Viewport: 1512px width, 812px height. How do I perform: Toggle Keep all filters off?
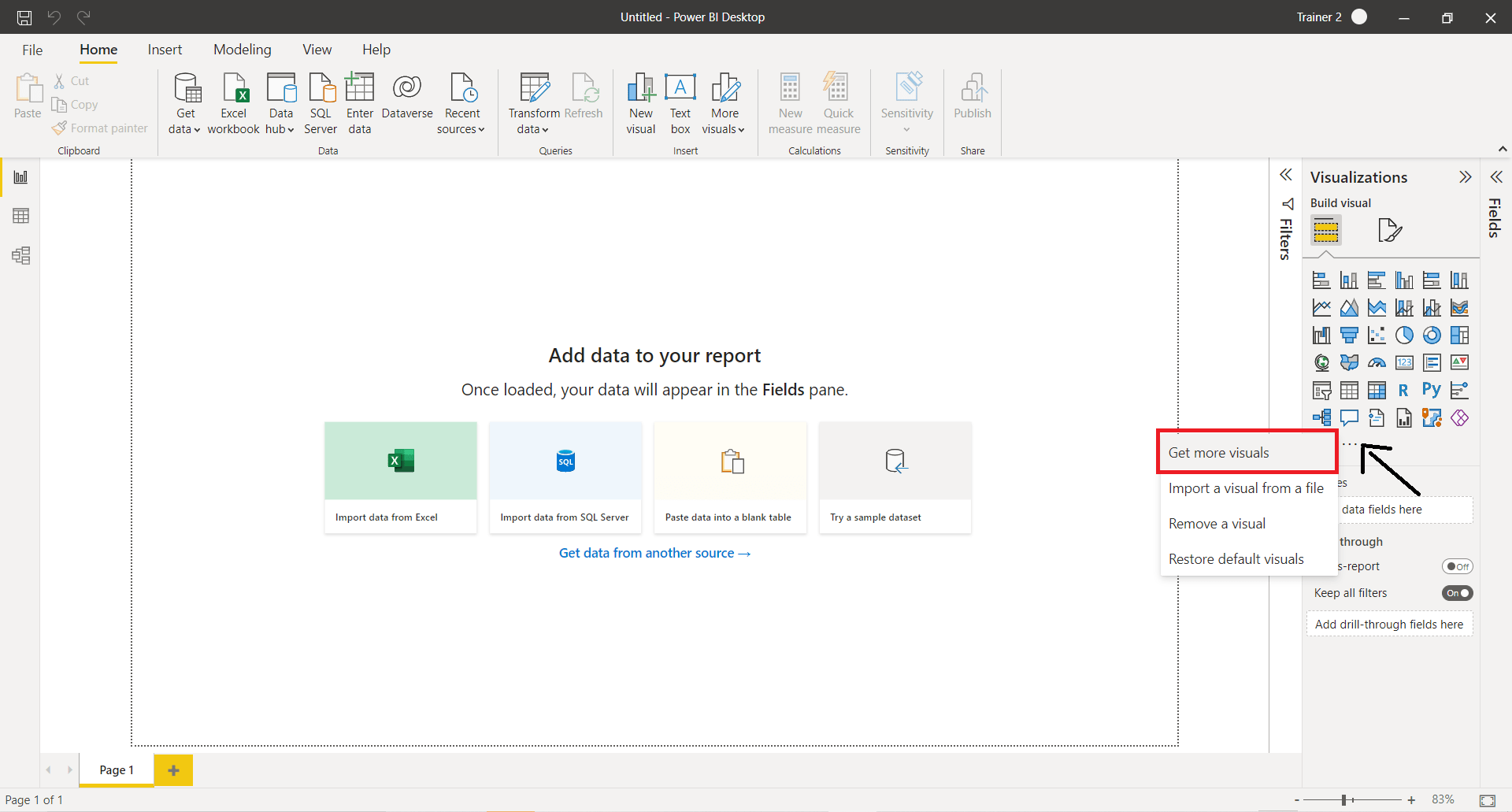point(1458,593)
